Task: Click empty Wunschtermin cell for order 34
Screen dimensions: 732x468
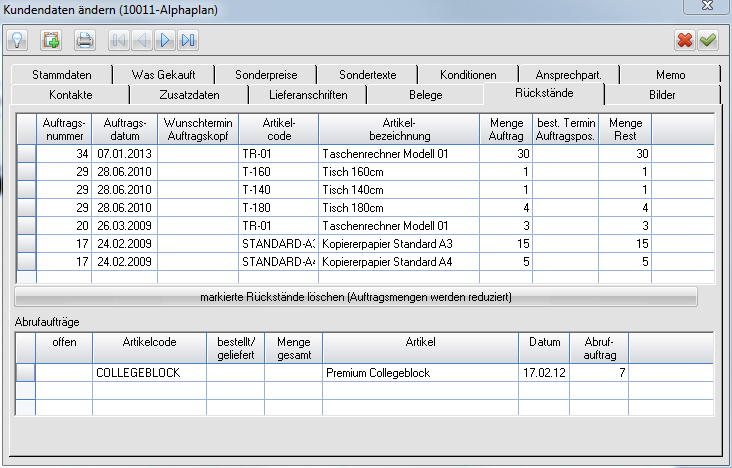Action: click(198, 154)
